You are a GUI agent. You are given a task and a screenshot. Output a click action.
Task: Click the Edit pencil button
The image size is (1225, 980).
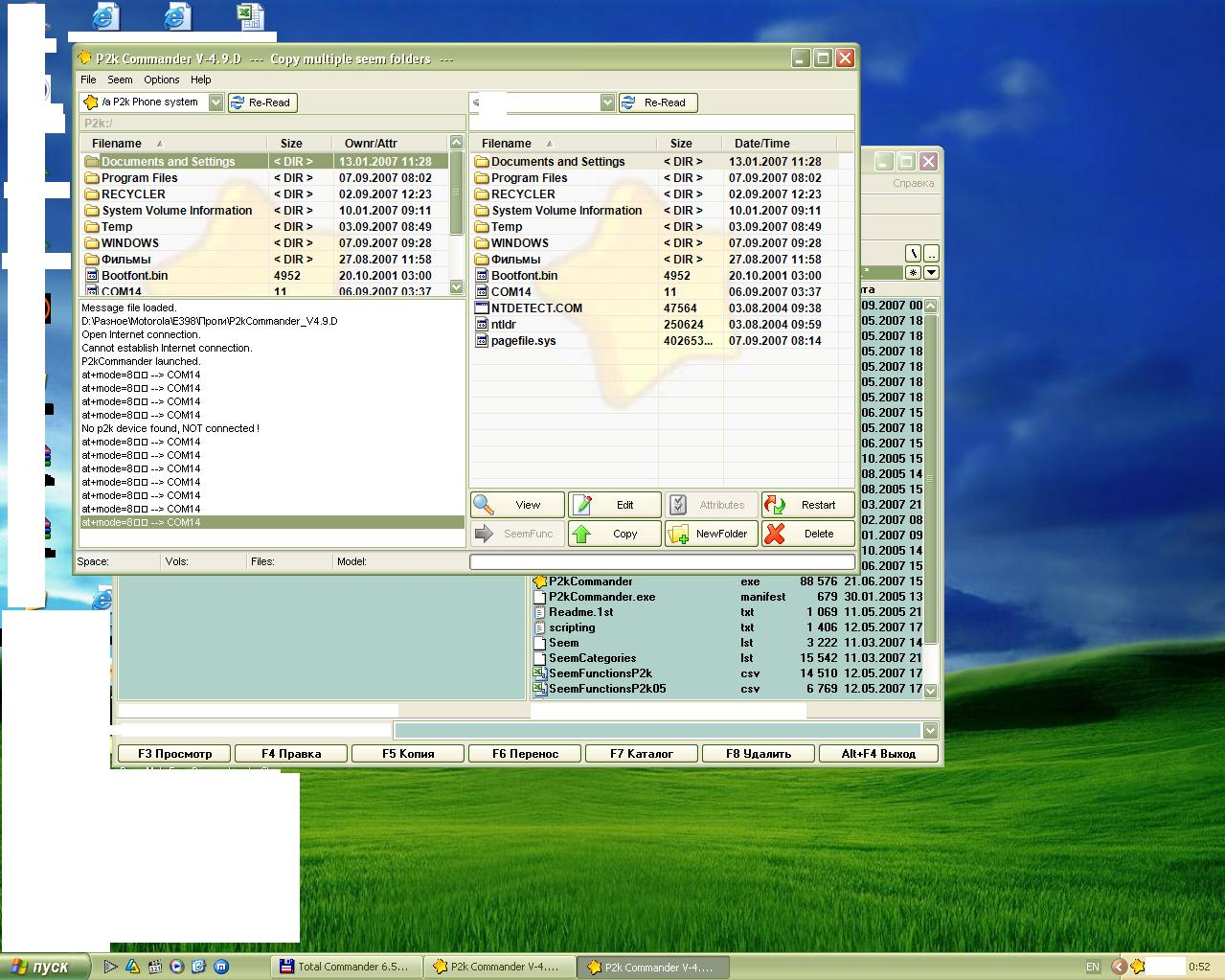click(x=614, y=505)
